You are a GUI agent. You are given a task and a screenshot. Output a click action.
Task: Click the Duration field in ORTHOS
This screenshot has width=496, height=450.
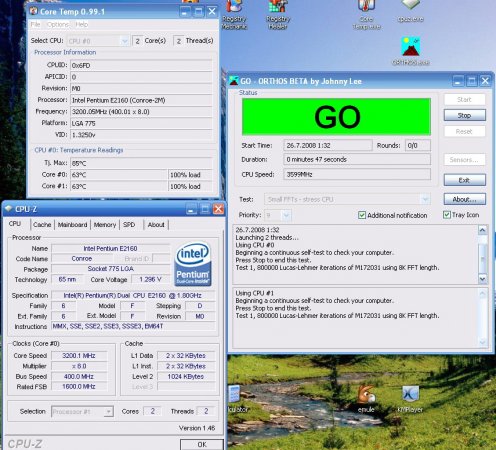357,159
